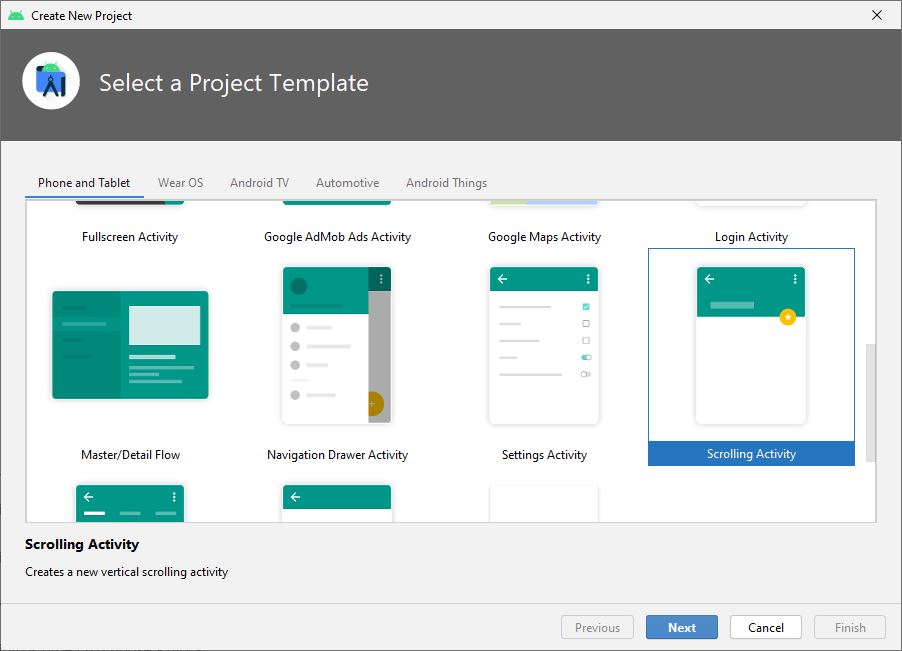Viewport: 902px width, 651px height.
Task: Click the overflow dots in Settings Activity preview
Action: pos(588,279)
